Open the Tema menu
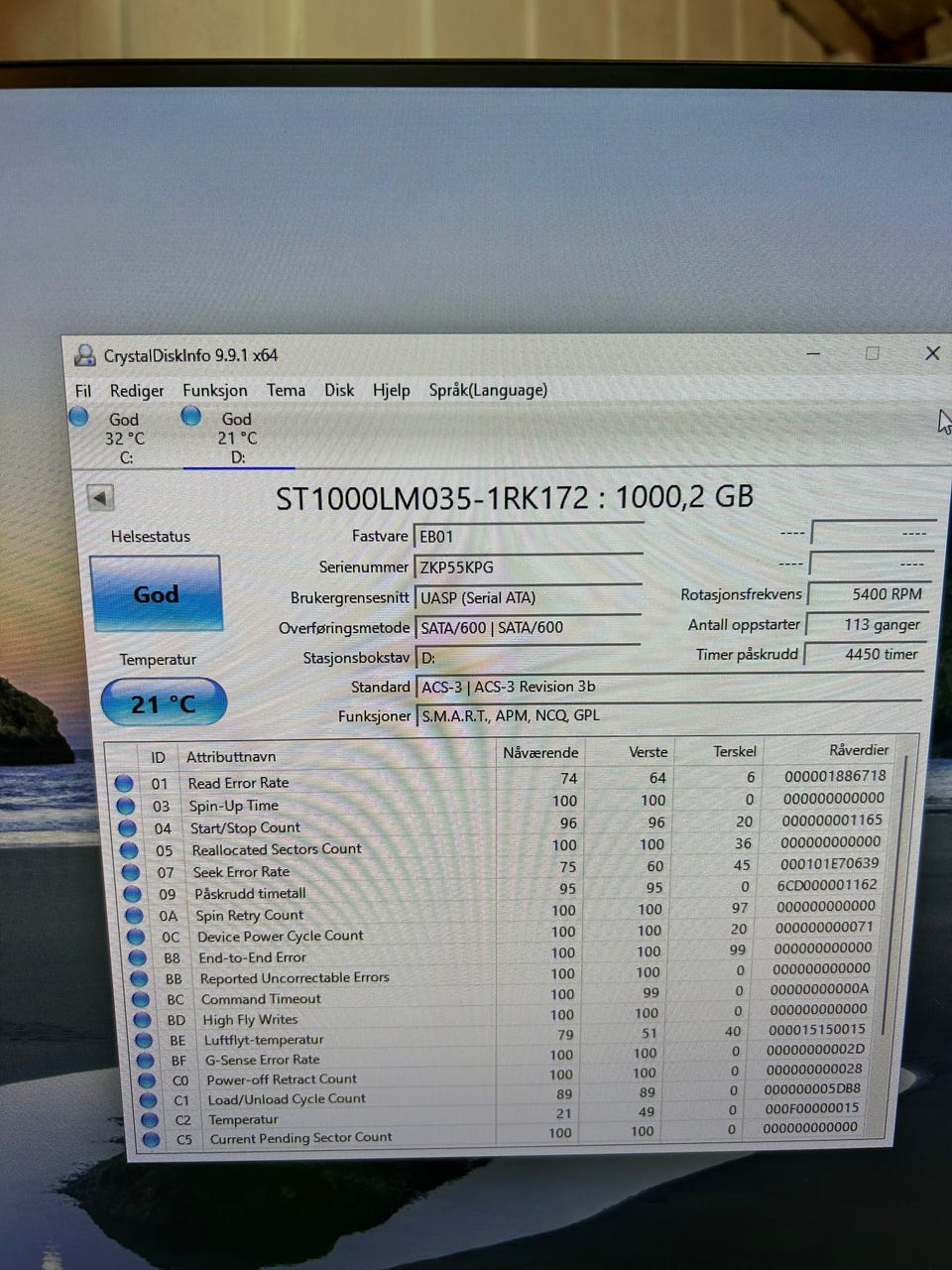 [286, 390]
